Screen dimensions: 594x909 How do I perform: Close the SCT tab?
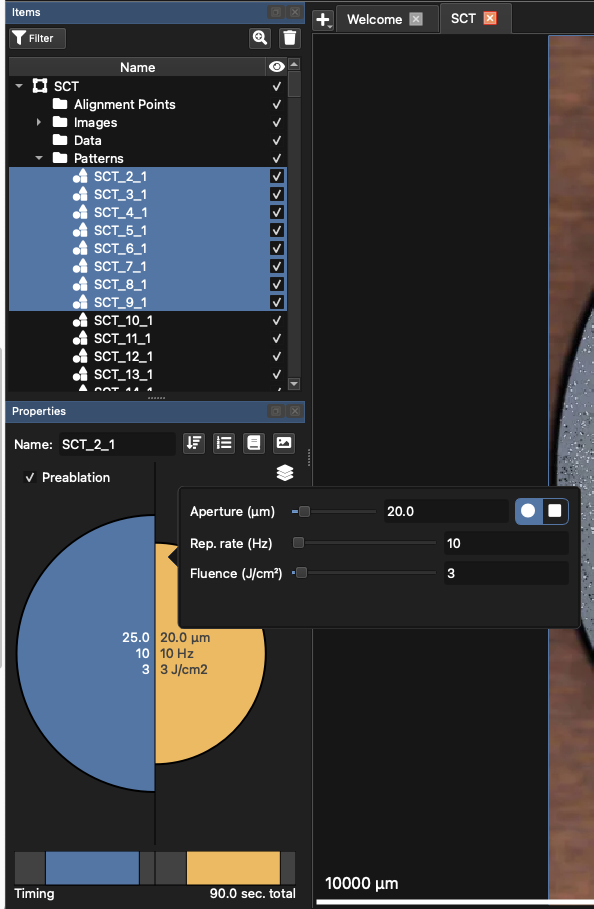tap(490, 19)
